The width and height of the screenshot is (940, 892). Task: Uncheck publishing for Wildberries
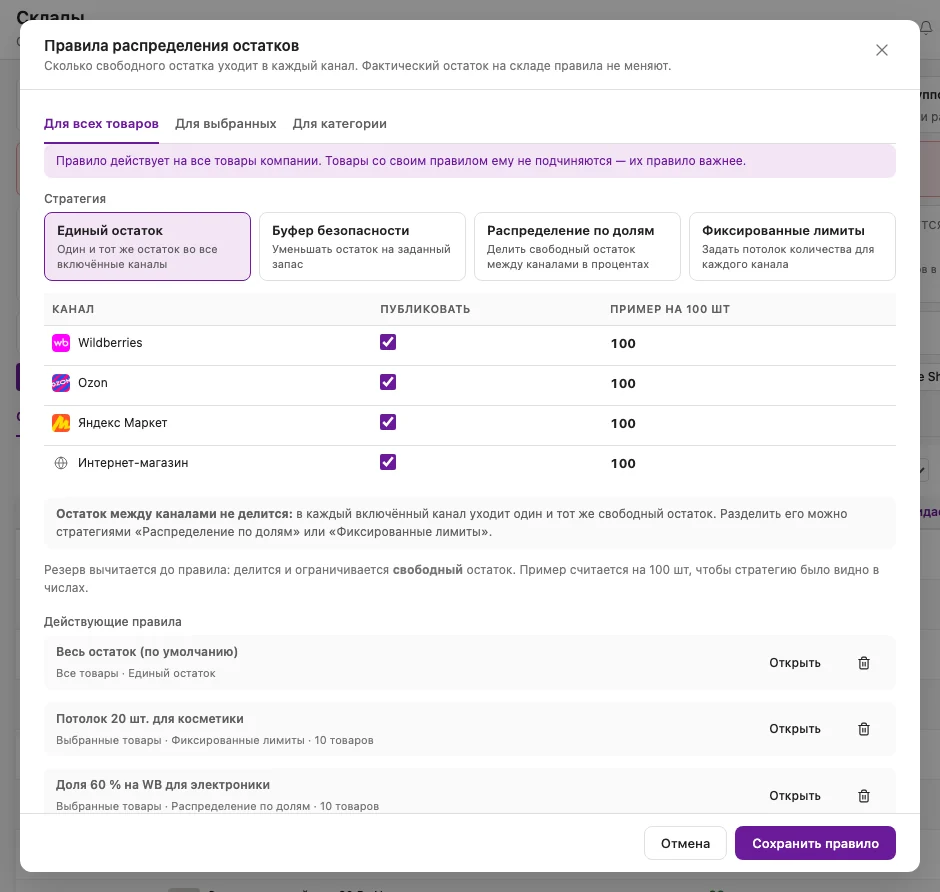(x=388, y=342)
